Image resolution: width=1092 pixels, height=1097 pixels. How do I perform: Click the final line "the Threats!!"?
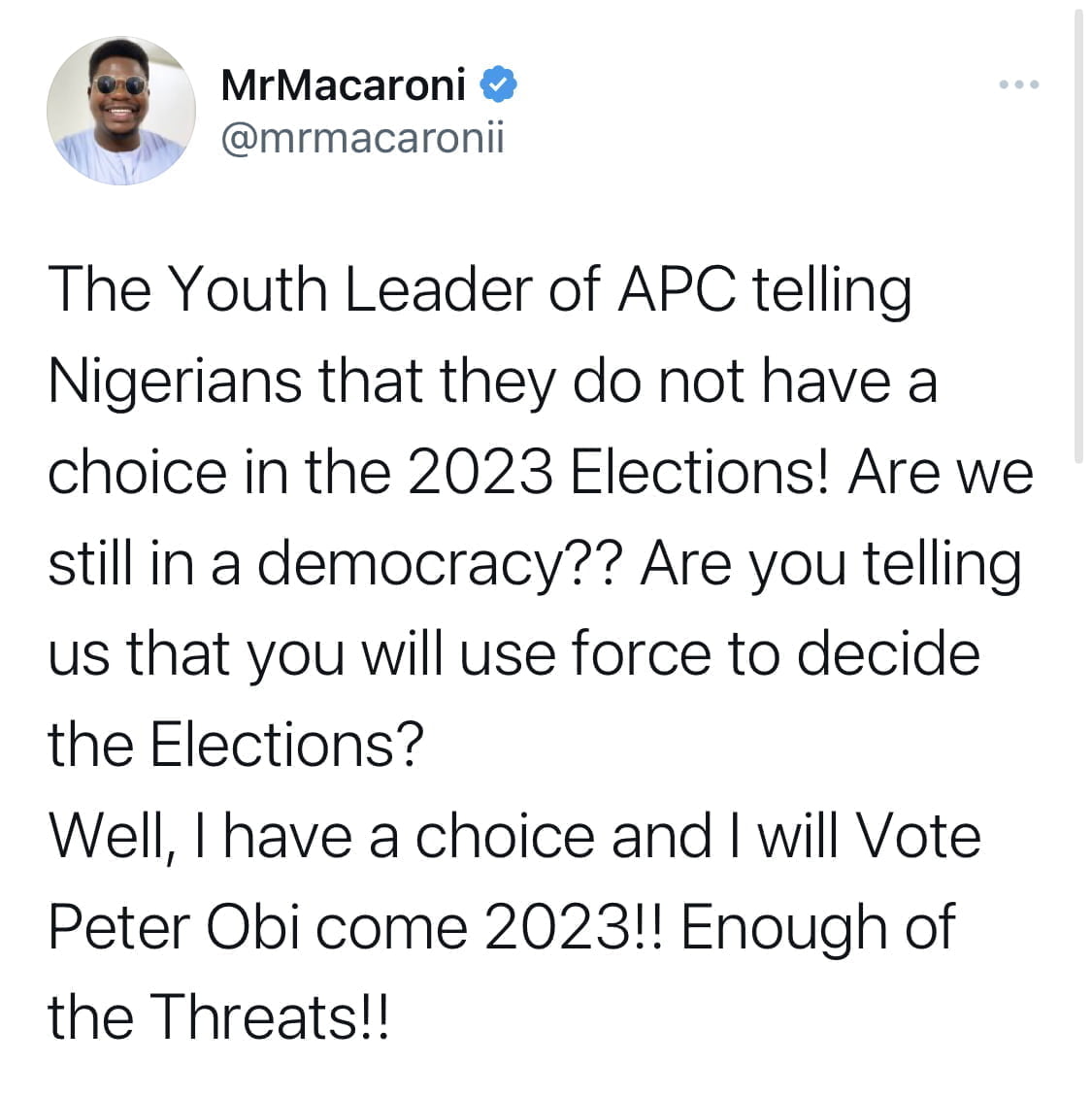(x=217, y=1018)
